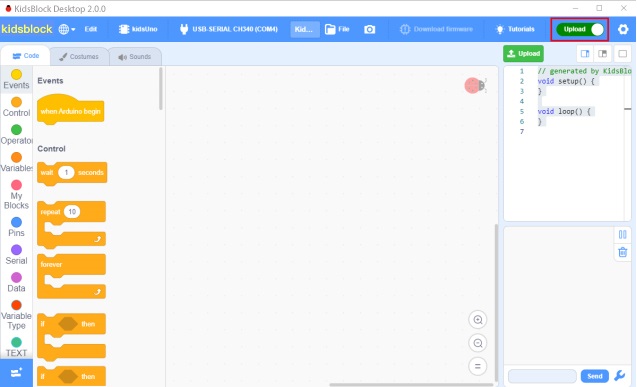Select the My Blocks category

(16, 195)
